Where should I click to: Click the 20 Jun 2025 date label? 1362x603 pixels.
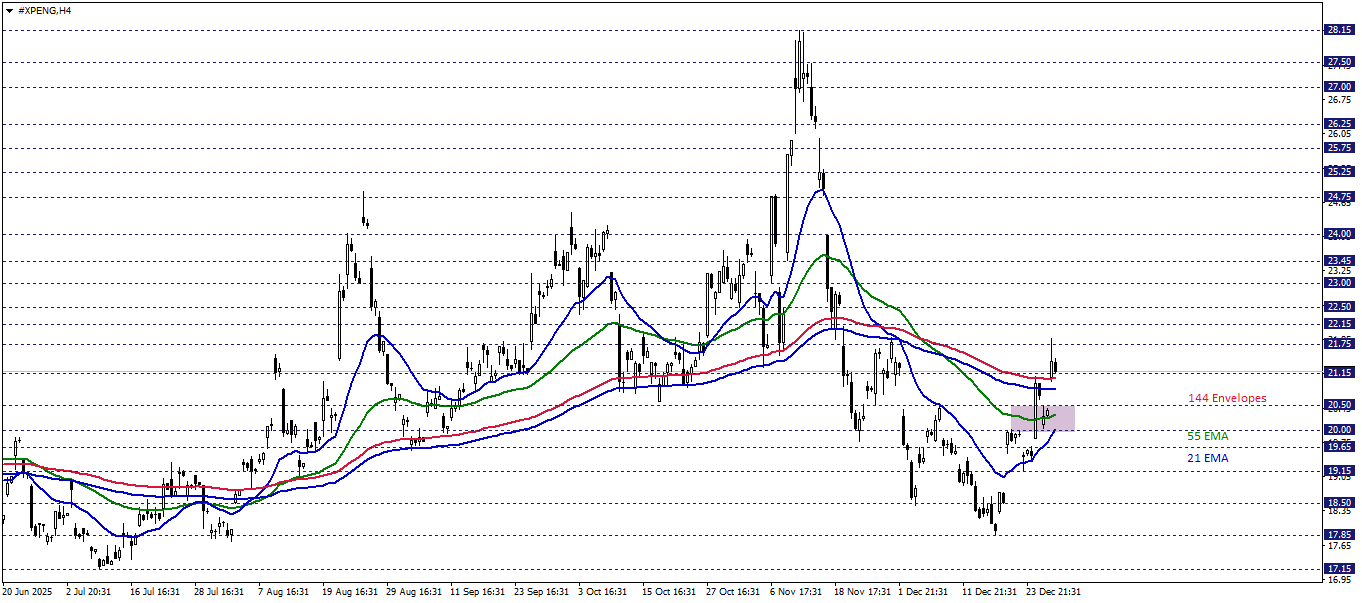[x=29, y=591]
